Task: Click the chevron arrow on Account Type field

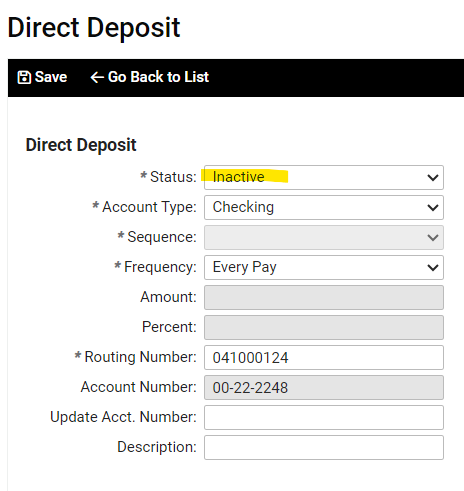Action: point(433,208)
